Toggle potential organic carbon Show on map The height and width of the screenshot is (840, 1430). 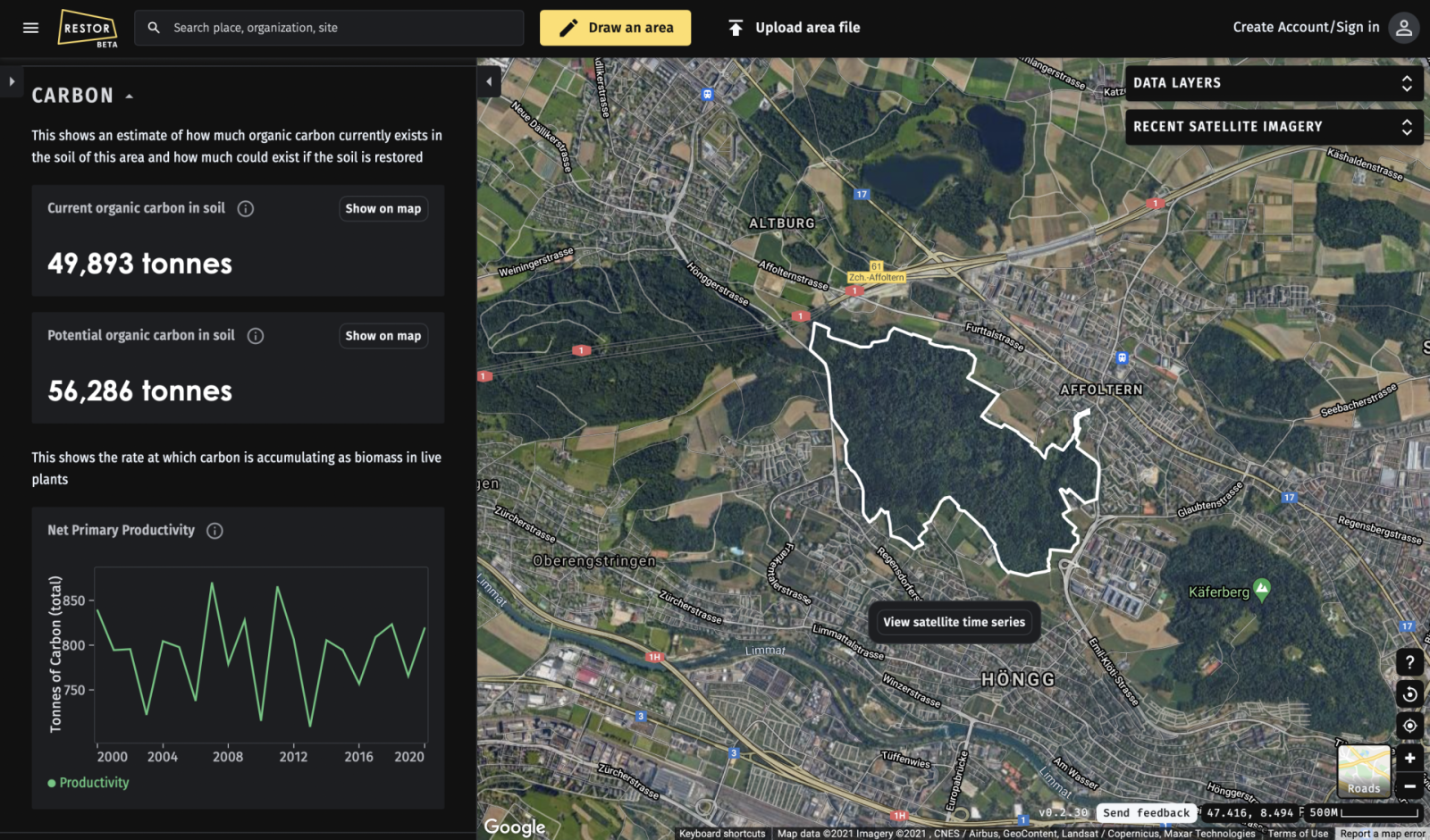tap(383, 336)
